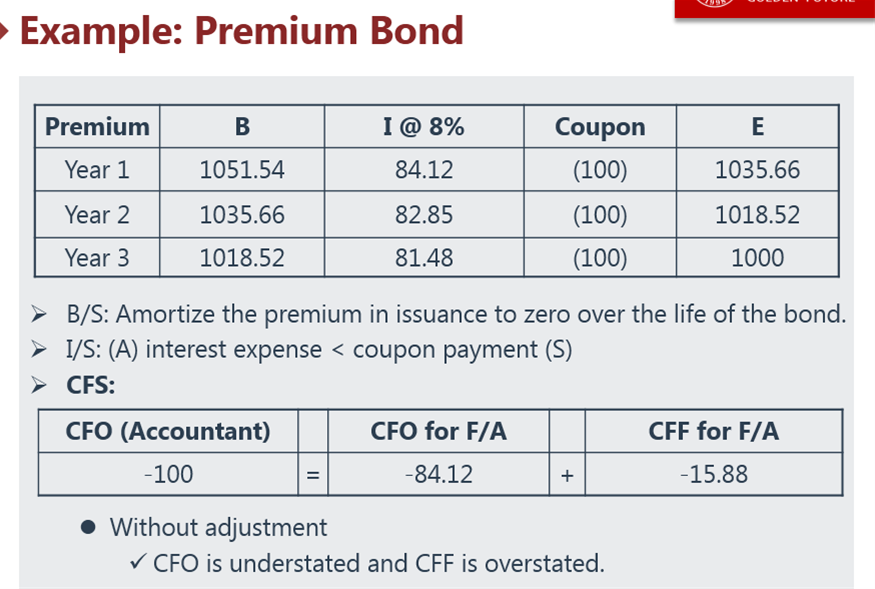Select the Year 1 beginning value 1051.54

(x=242, y=170)
